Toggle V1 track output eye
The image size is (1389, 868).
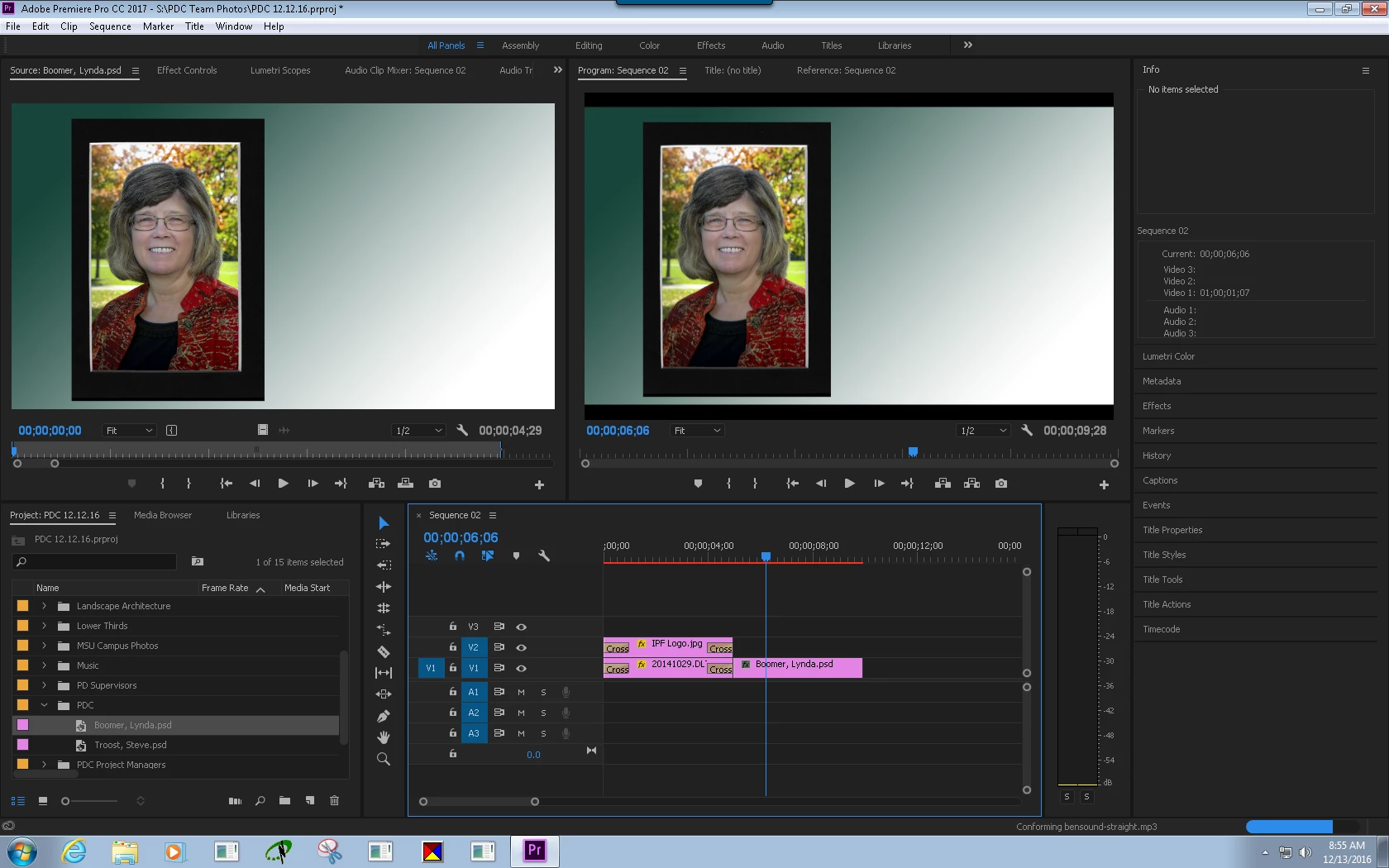522,668
